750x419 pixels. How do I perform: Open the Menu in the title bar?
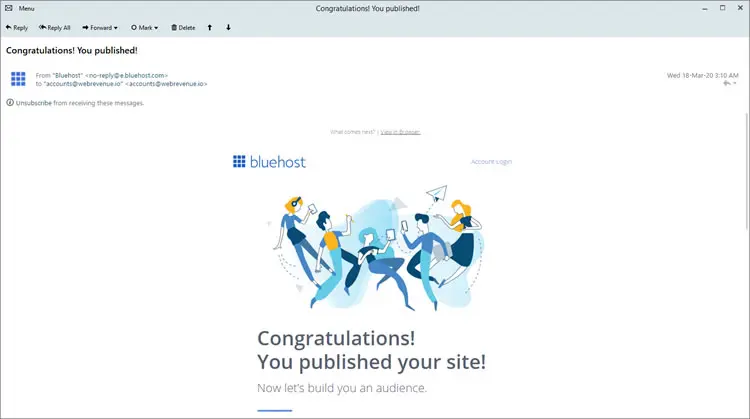(x=27, y=8)
